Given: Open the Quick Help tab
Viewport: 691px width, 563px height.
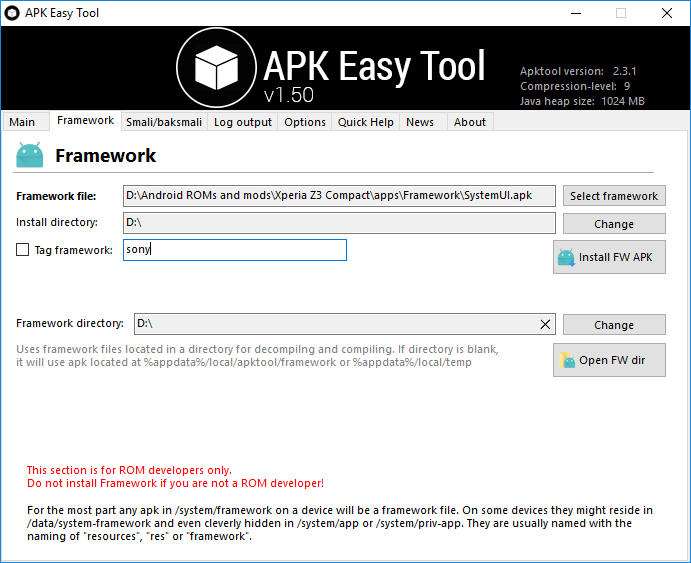Looking at the screenshot, I should tap(365, 122).
